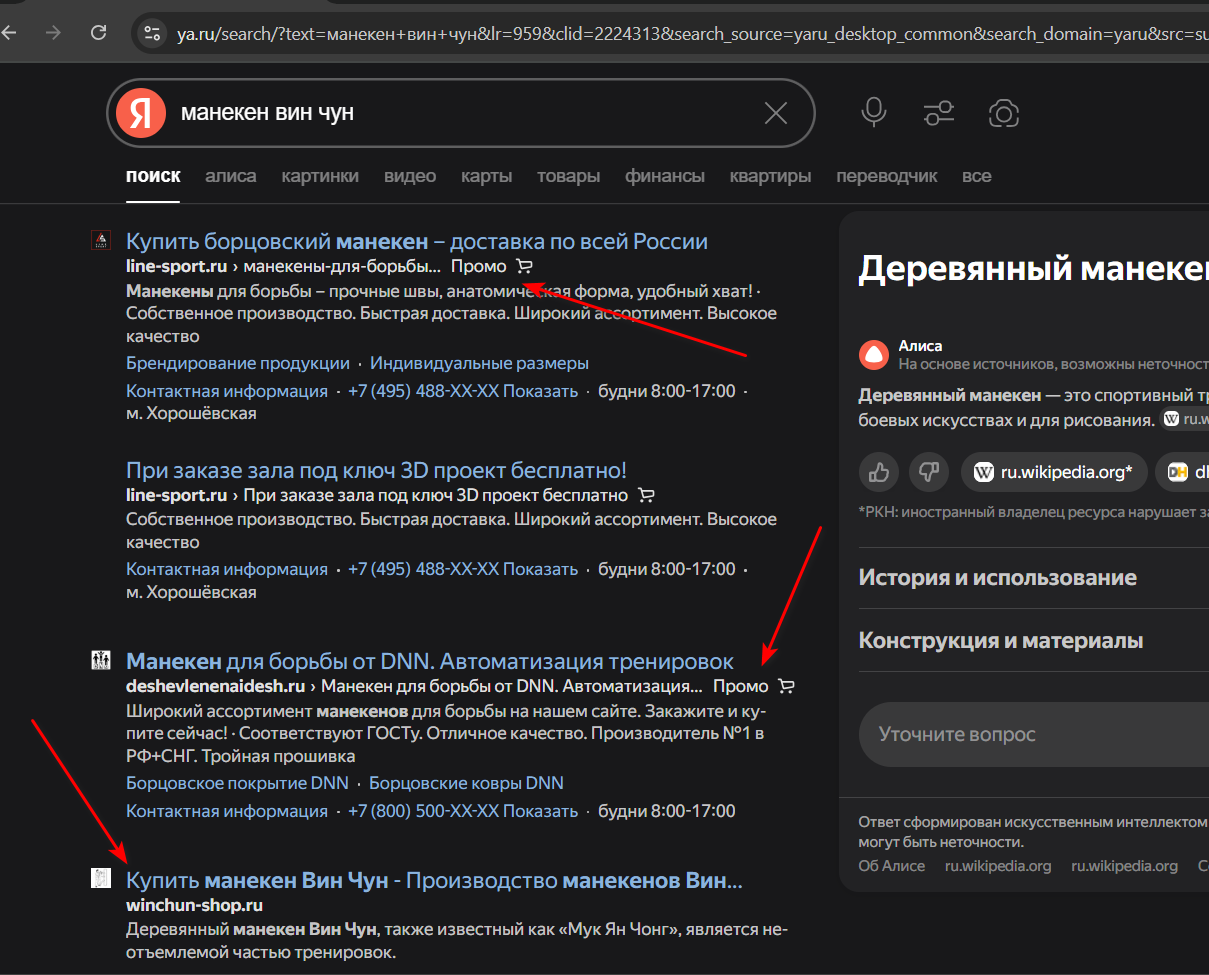The height and width of the screenshot is (975, 1209).
Task: Open site info icon in address bar
Action: click(152, 33)
